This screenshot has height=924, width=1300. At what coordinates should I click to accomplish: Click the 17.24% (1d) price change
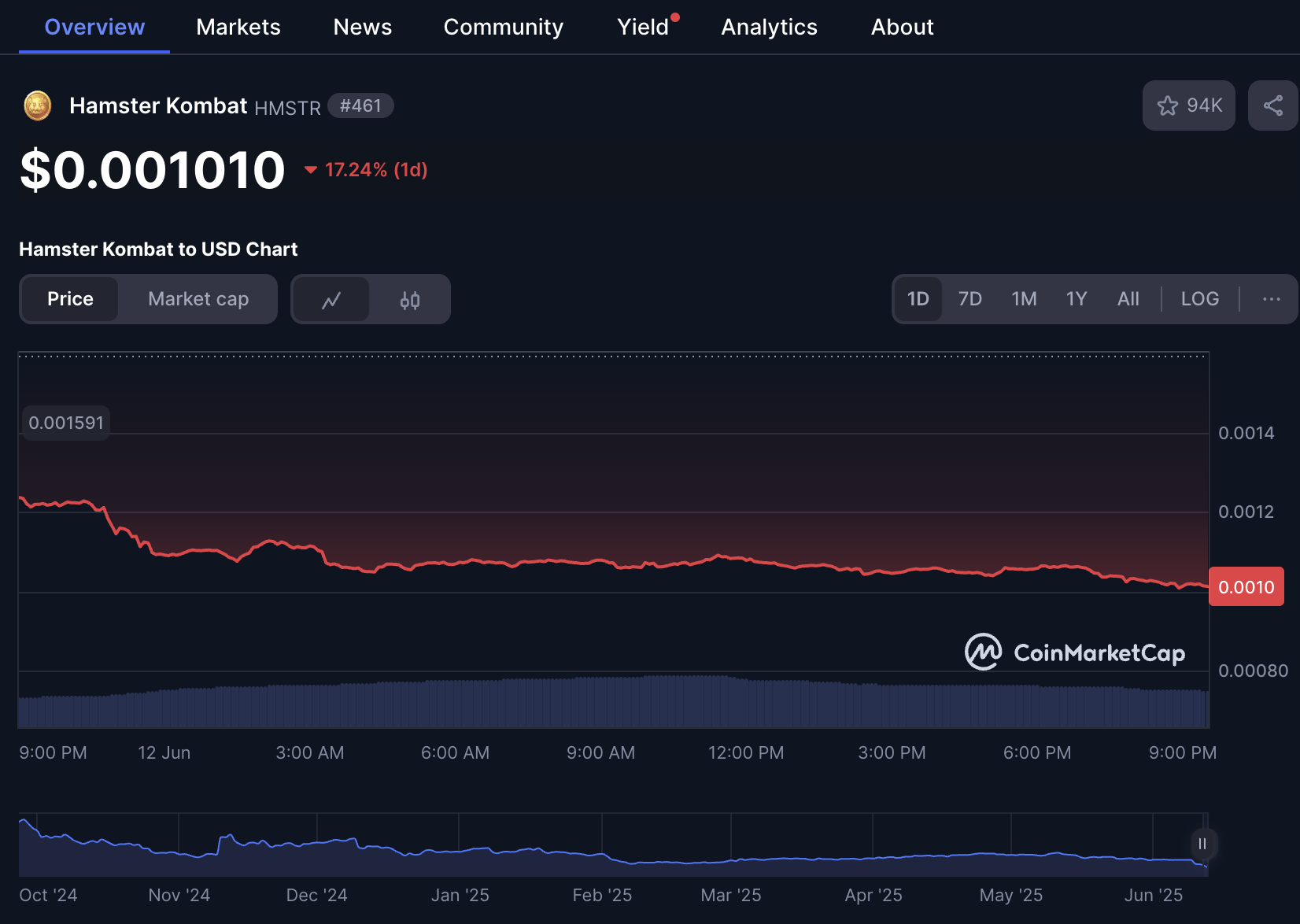tap(366, 170)
